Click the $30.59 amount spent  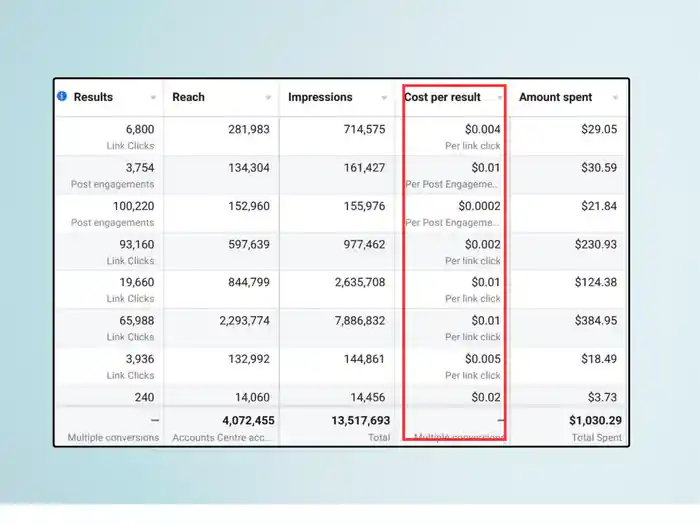pyautogui.click(x=599, y=168)
